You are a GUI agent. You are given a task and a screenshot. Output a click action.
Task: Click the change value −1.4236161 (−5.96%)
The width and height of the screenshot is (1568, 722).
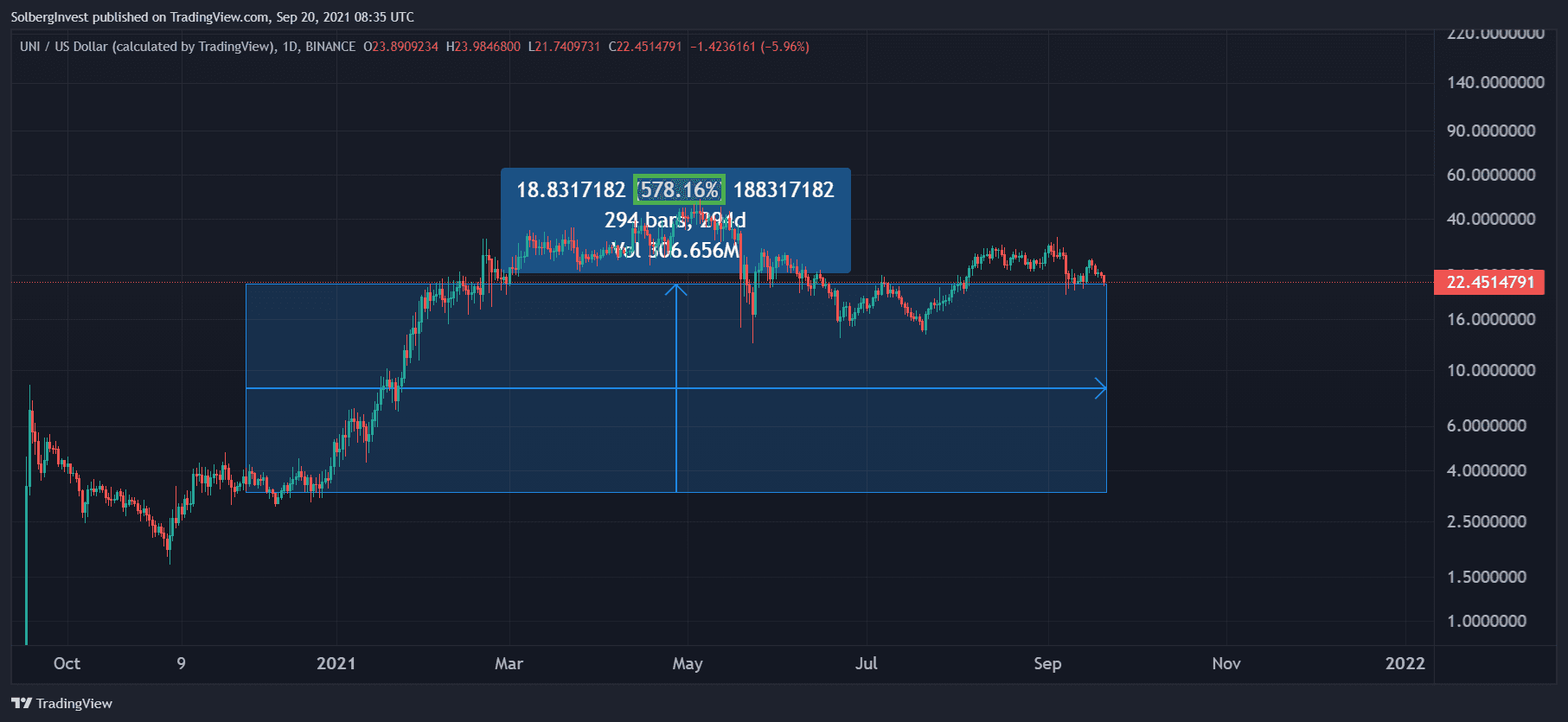point(750,47)
